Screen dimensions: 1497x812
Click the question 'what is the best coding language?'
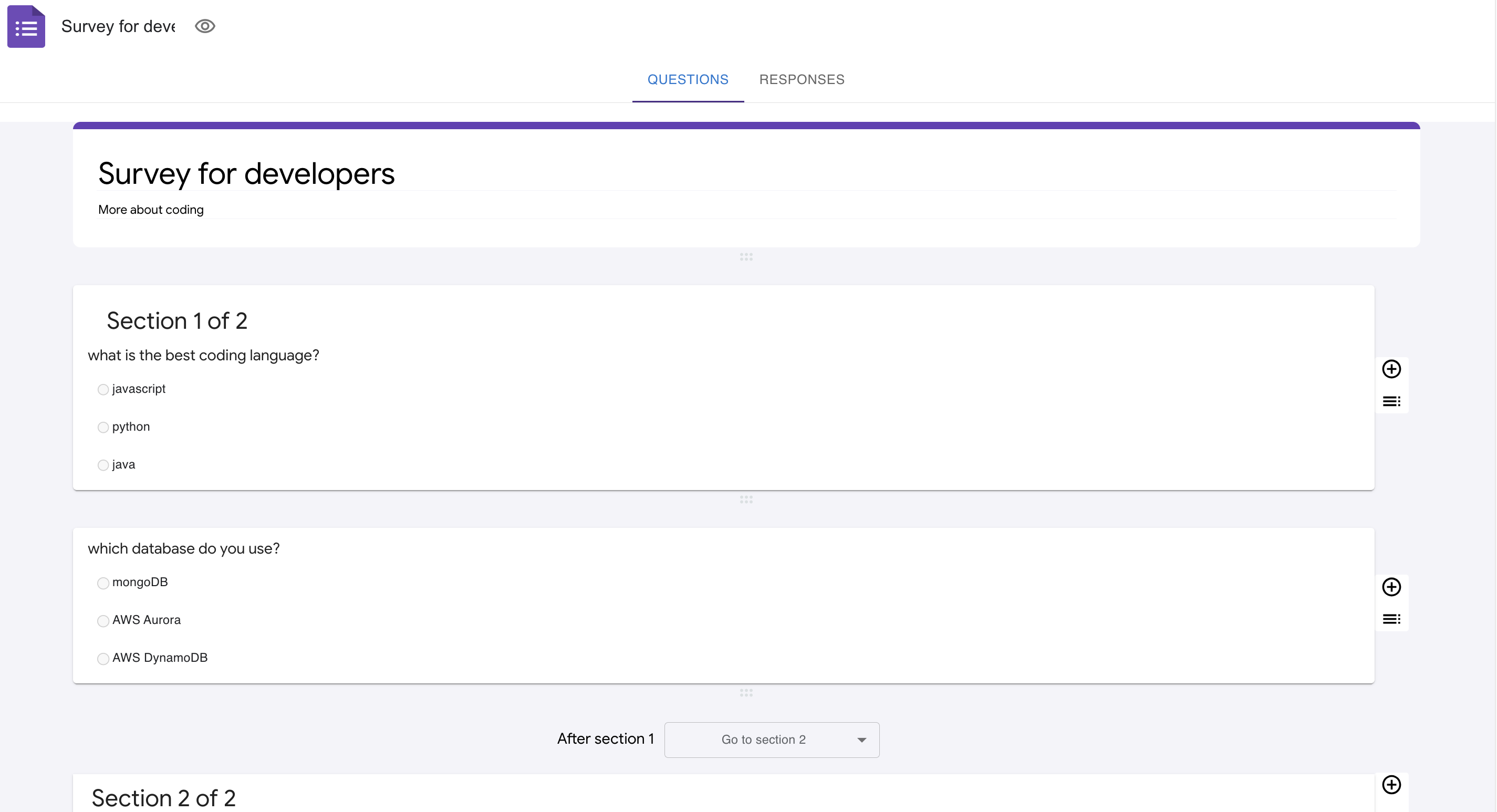pos(203,355)
